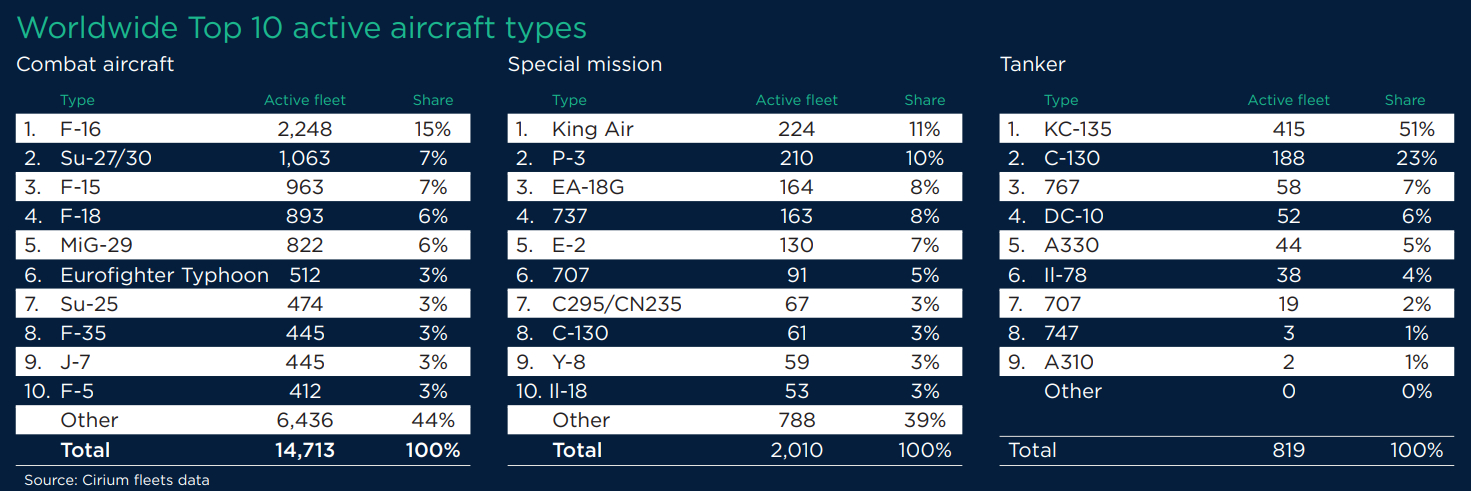
Task: Click the combat aircraft total value 14,713
Action: [304, 450]
